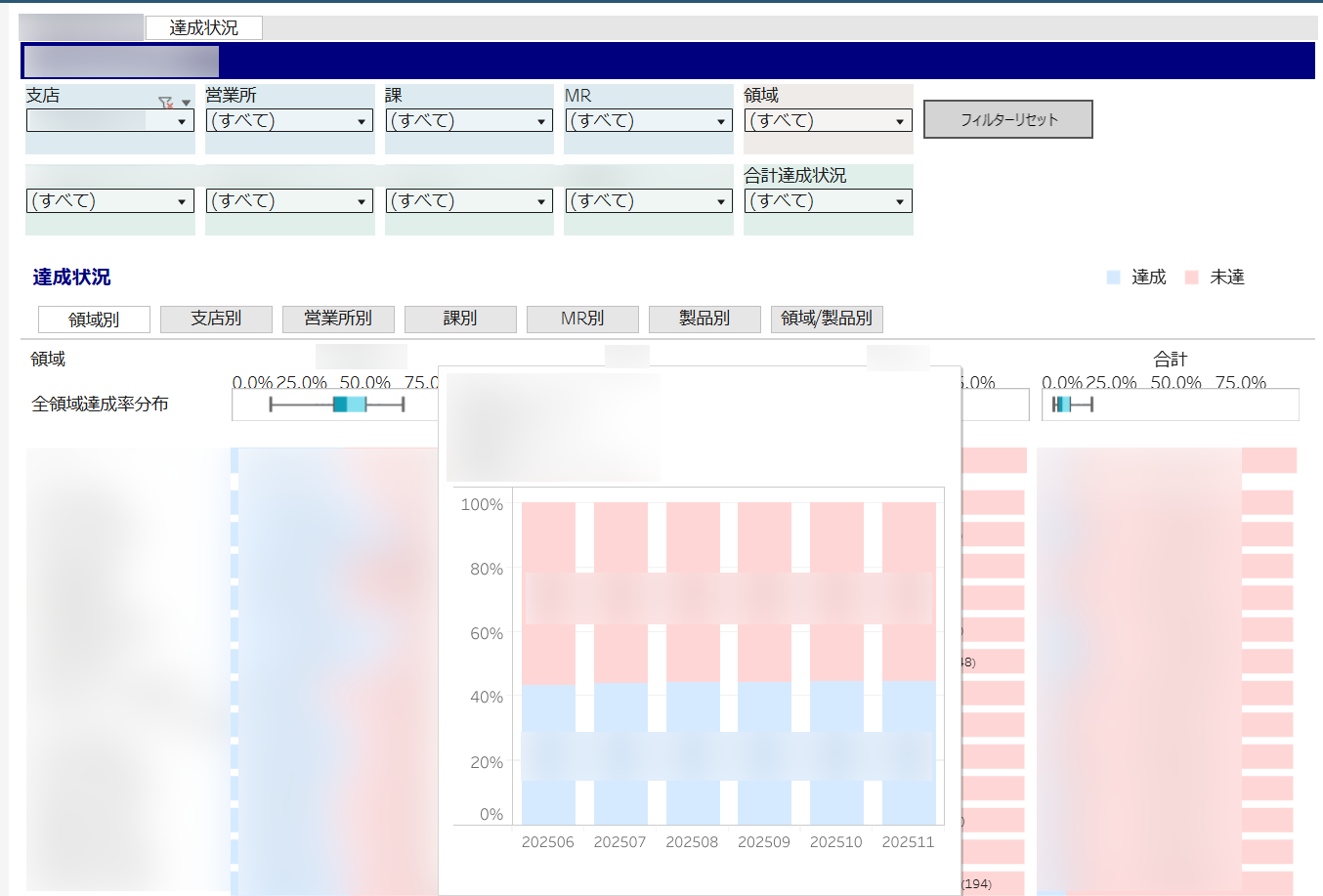The image size is (1323, 896).
Task: Show the 支店別 breakdown
Action: tap(216, 319)
